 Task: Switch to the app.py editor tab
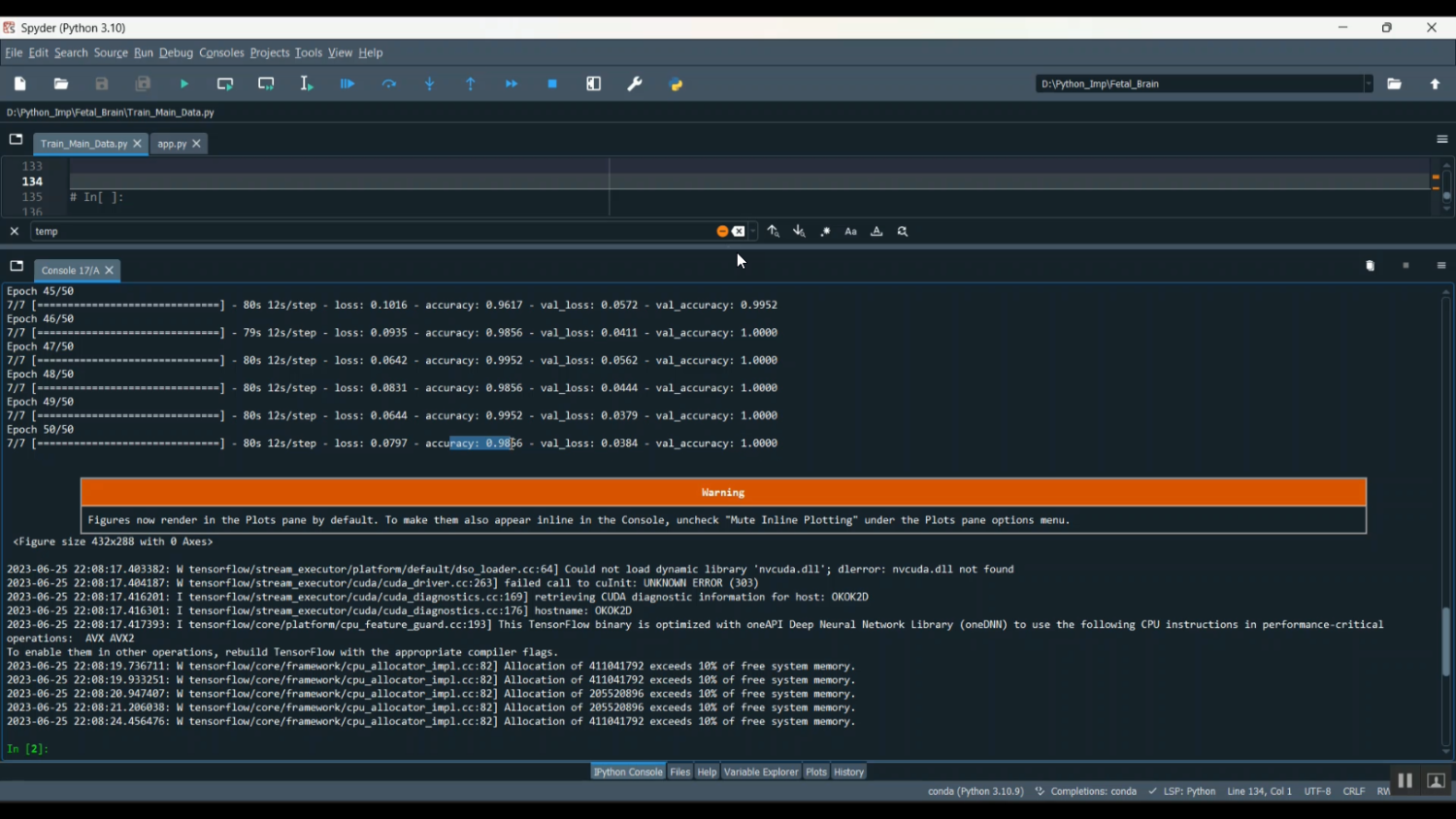point(172,144)
